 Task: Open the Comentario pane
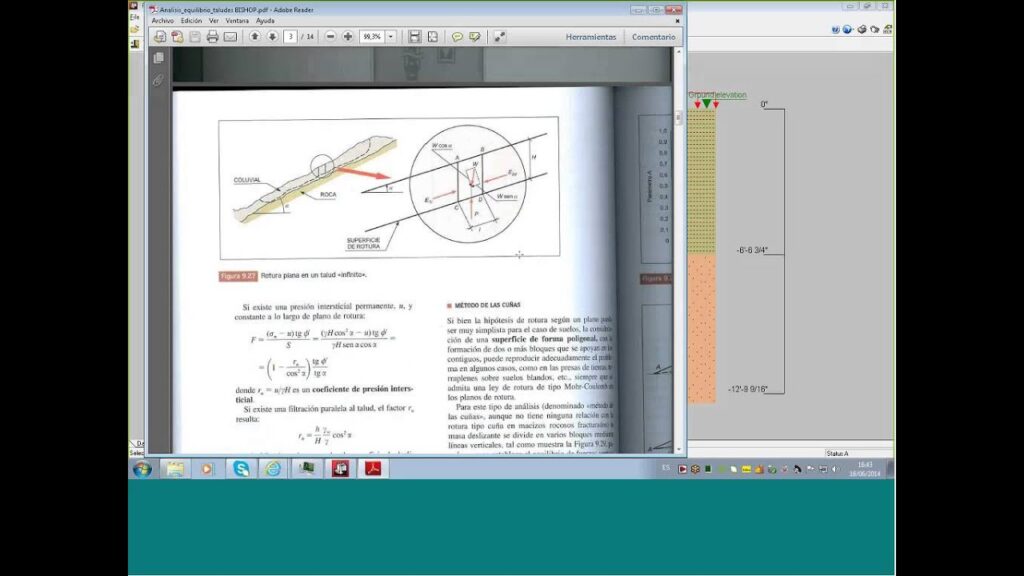[x=653, y=37]
